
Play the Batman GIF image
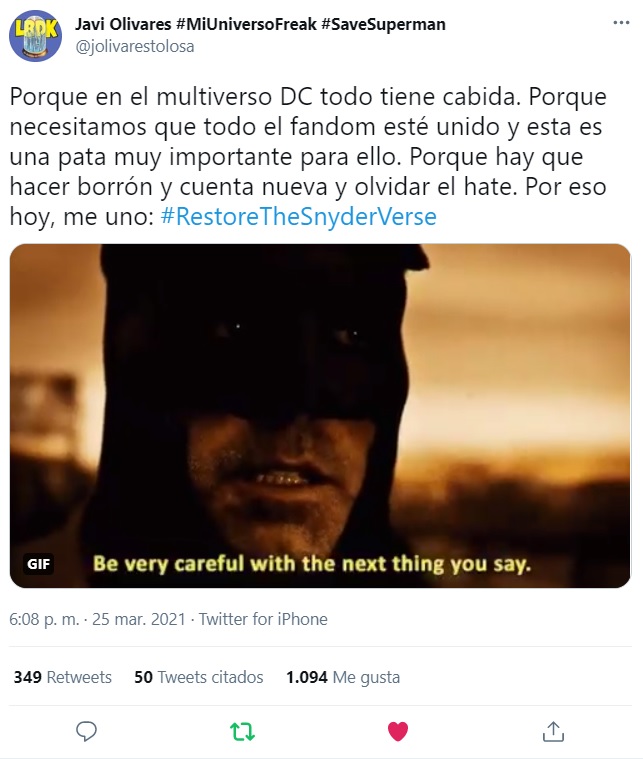click(320, 416)
